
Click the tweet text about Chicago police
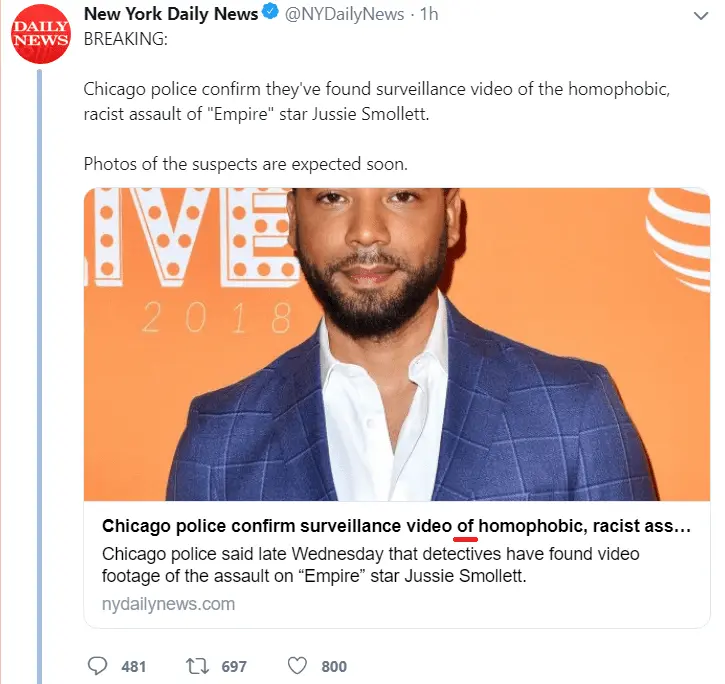[x=376, y=101]
